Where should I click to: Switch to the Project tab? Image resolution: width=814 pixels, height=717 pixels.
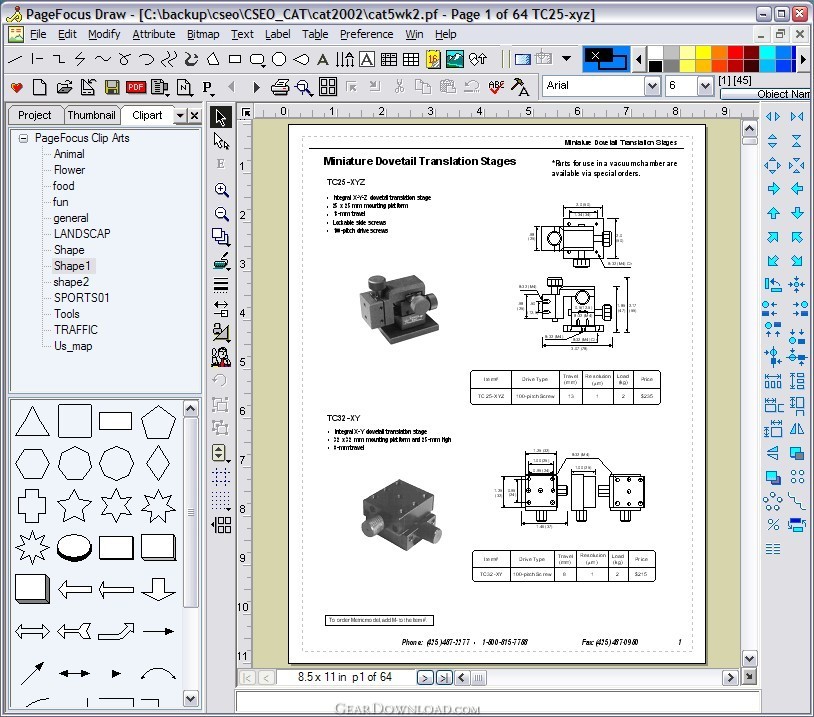pyautogui.click(x=35, y=115)
